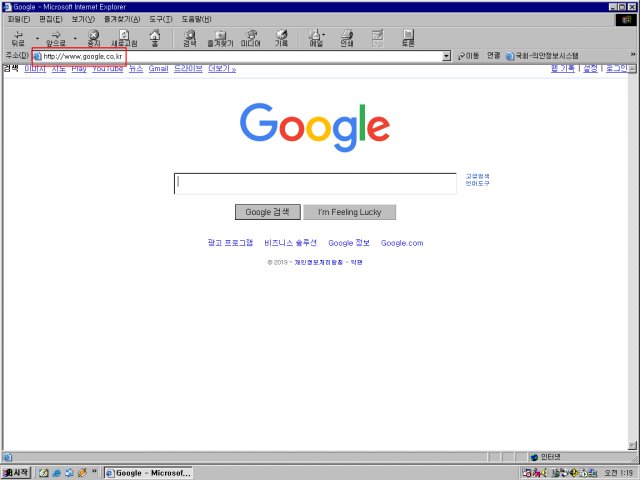640x480 pixels.
Task: Open the 즐겨찾기(A) menu
Action: pos(122,19)
